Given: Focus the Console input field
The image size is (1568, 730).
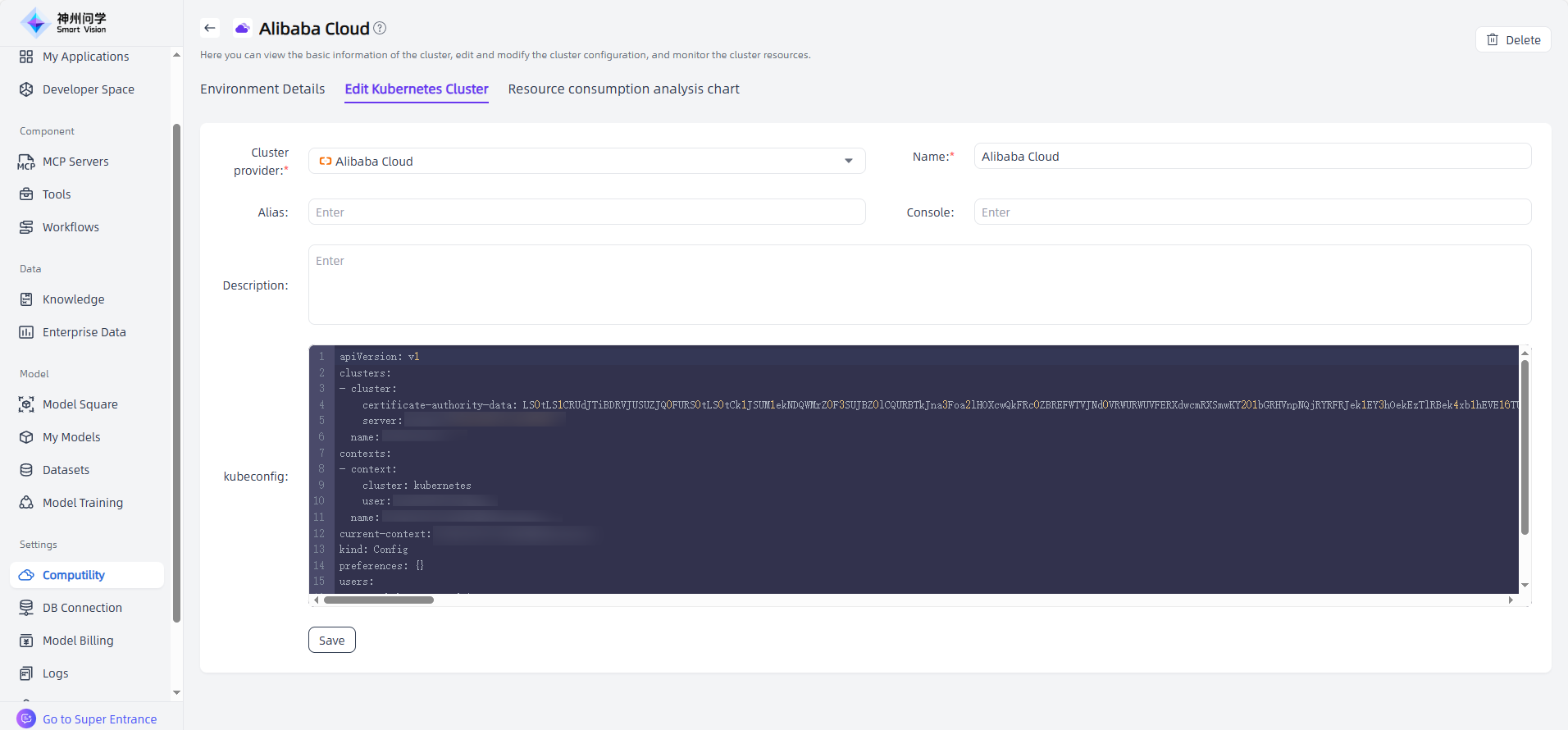Looking at the screenshot, I should 1251,212.
